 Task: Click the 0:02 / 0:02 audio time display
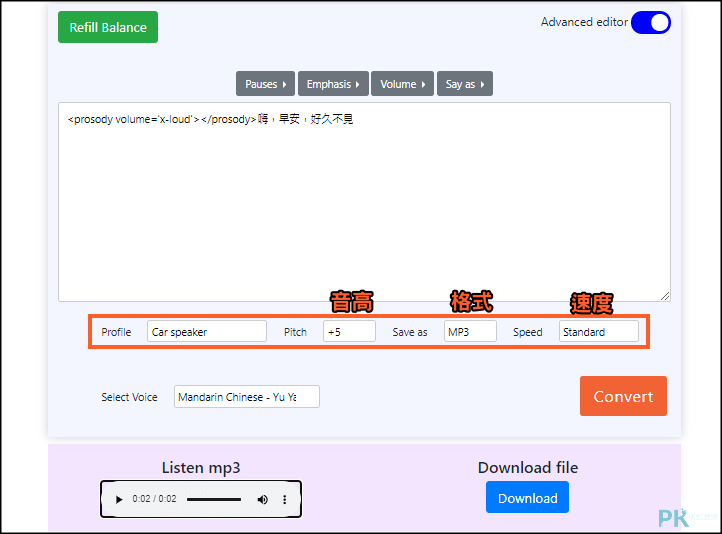154,499
